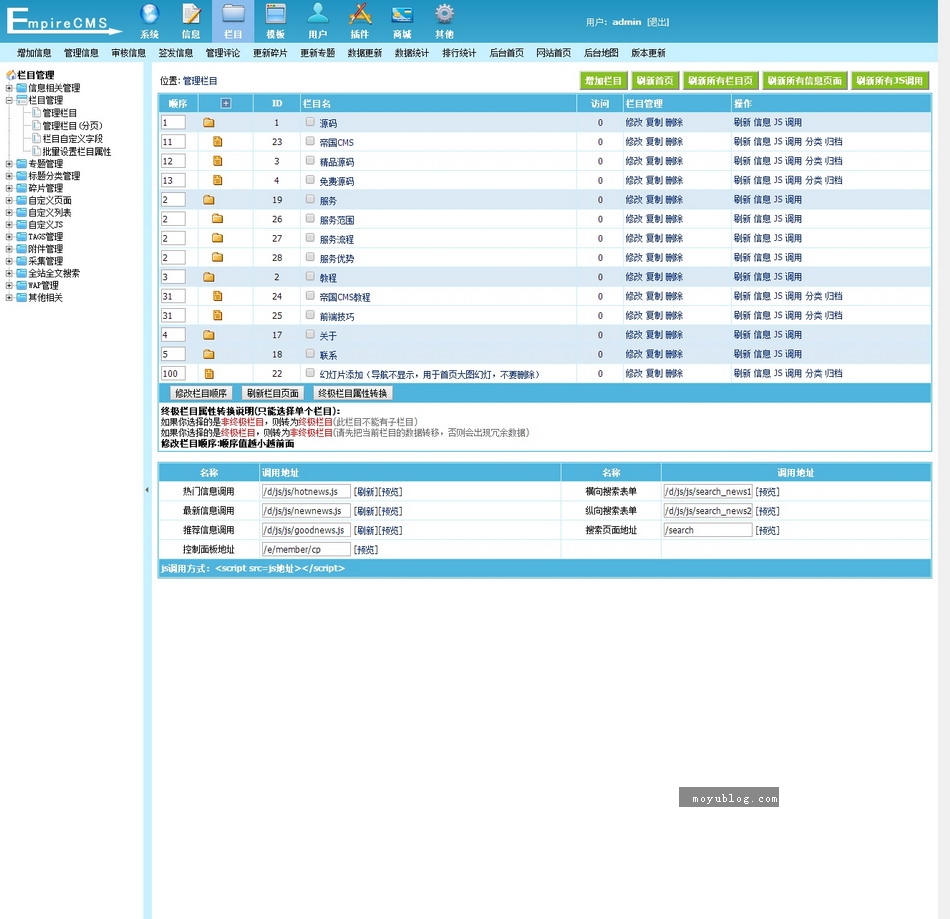Image resolution: width=950 pixels, height=919 pixels.
Task: Click file icon of 前端技巧 row
Action: [218, 316]
